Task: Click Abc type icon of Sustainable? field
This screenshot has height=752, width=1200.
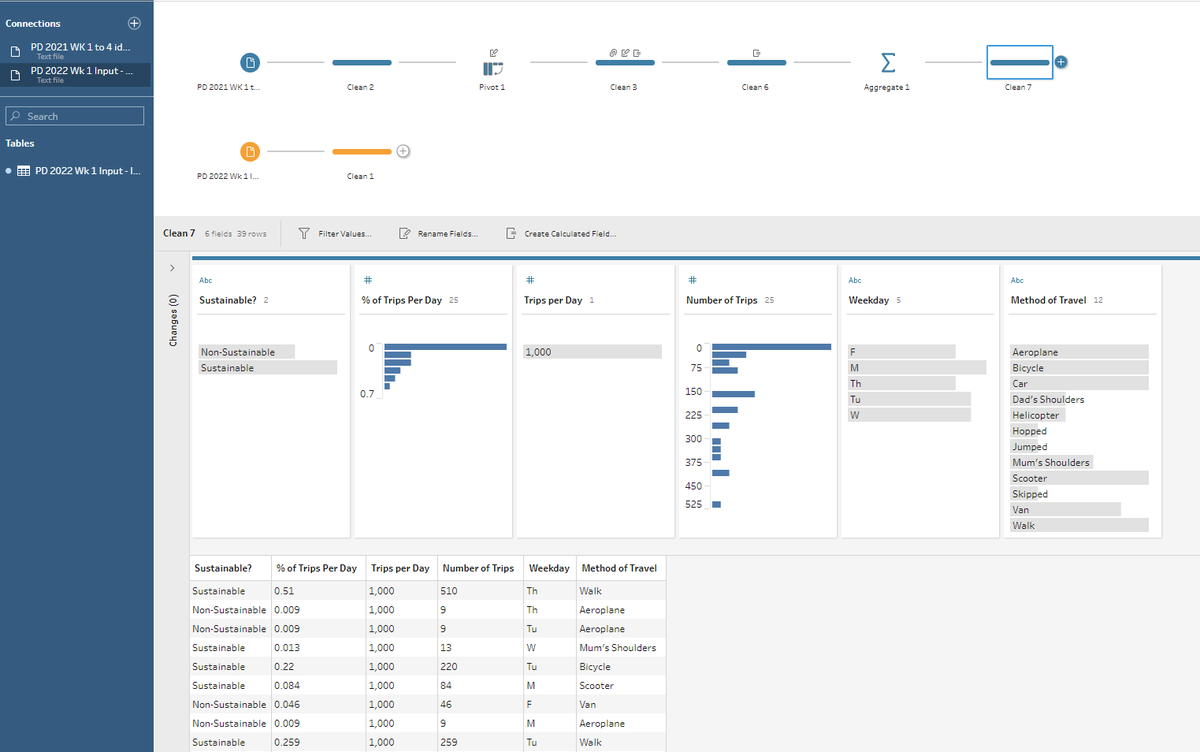Action: [206, 280]
